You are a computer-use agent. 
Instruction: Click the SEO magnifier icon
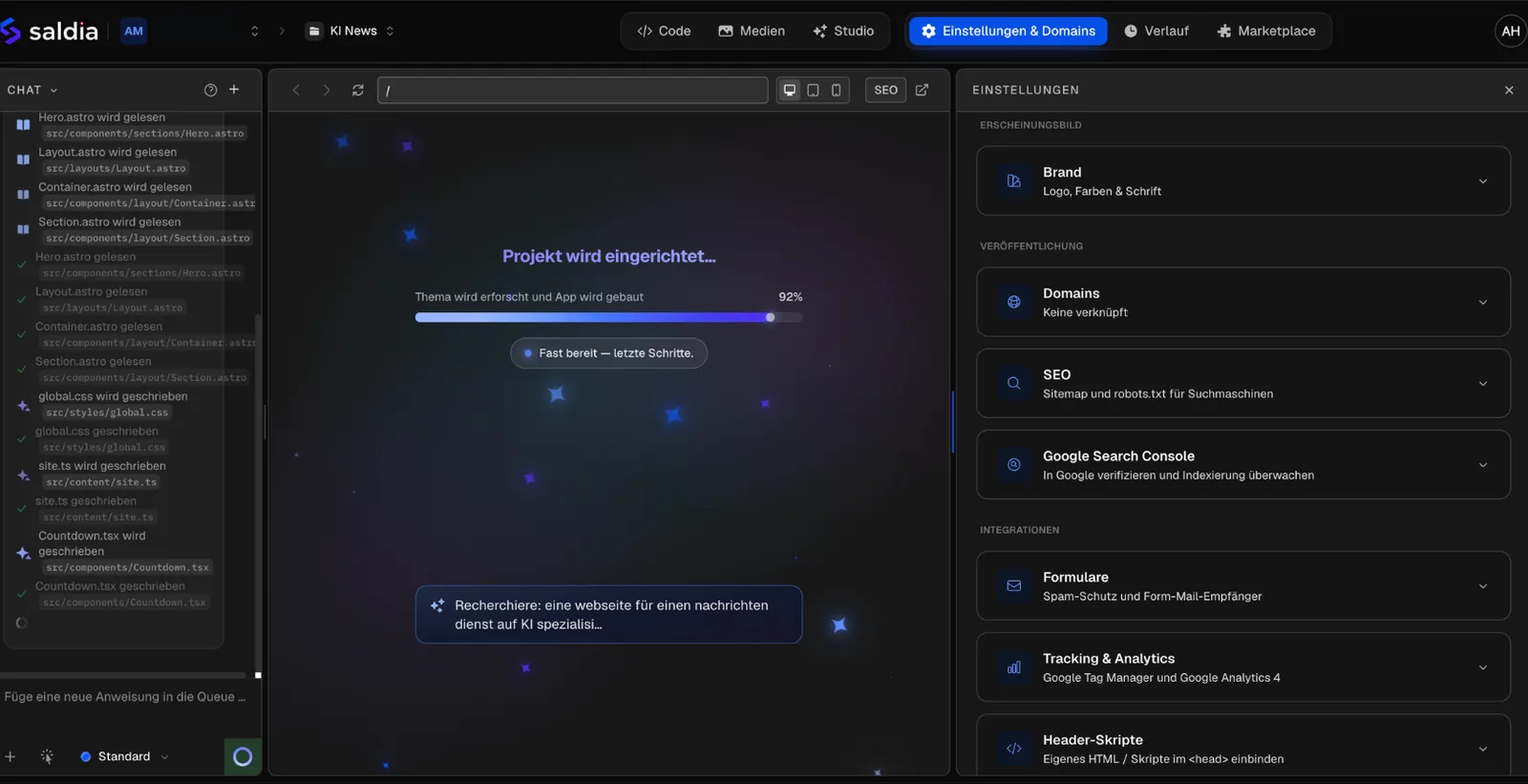[1014, 383]
